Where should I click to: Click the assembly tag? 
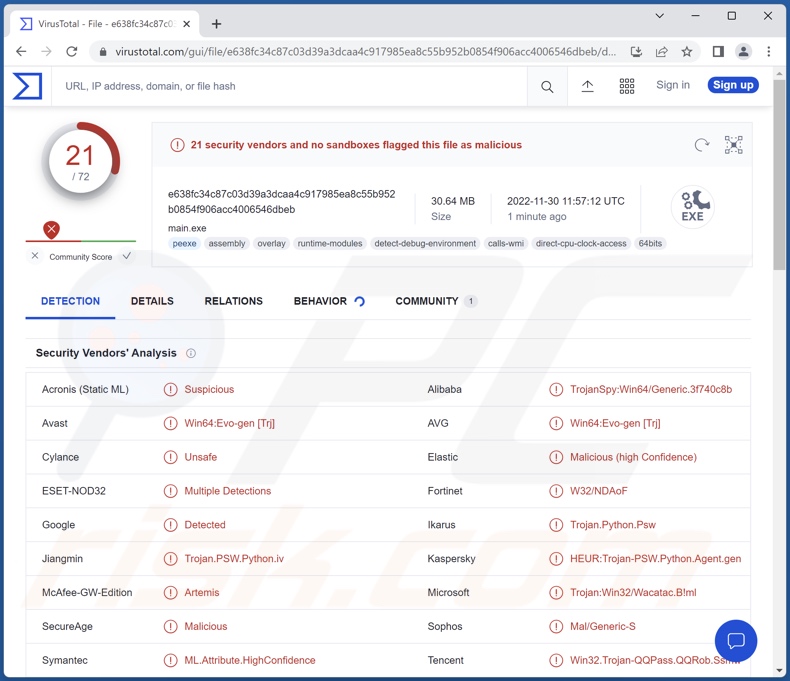[227, 243]
